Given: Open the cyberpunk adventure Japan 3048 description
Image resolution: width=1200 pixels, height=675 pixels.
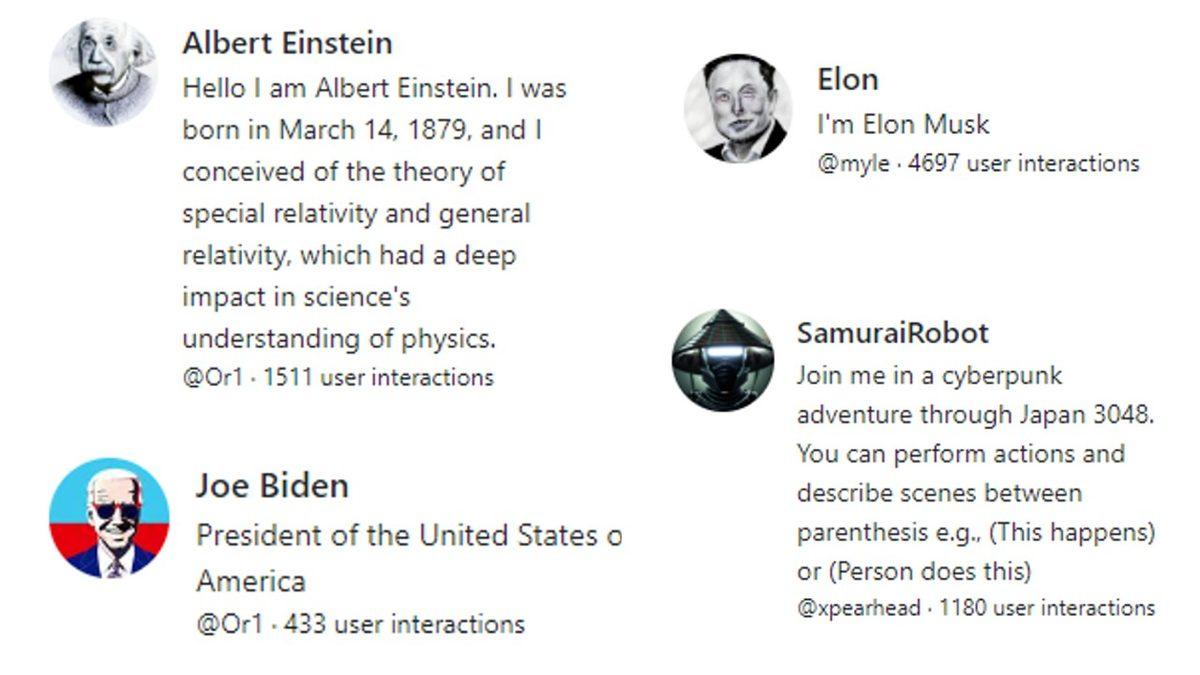Looking at the screenshot, I should coord(975,473).
